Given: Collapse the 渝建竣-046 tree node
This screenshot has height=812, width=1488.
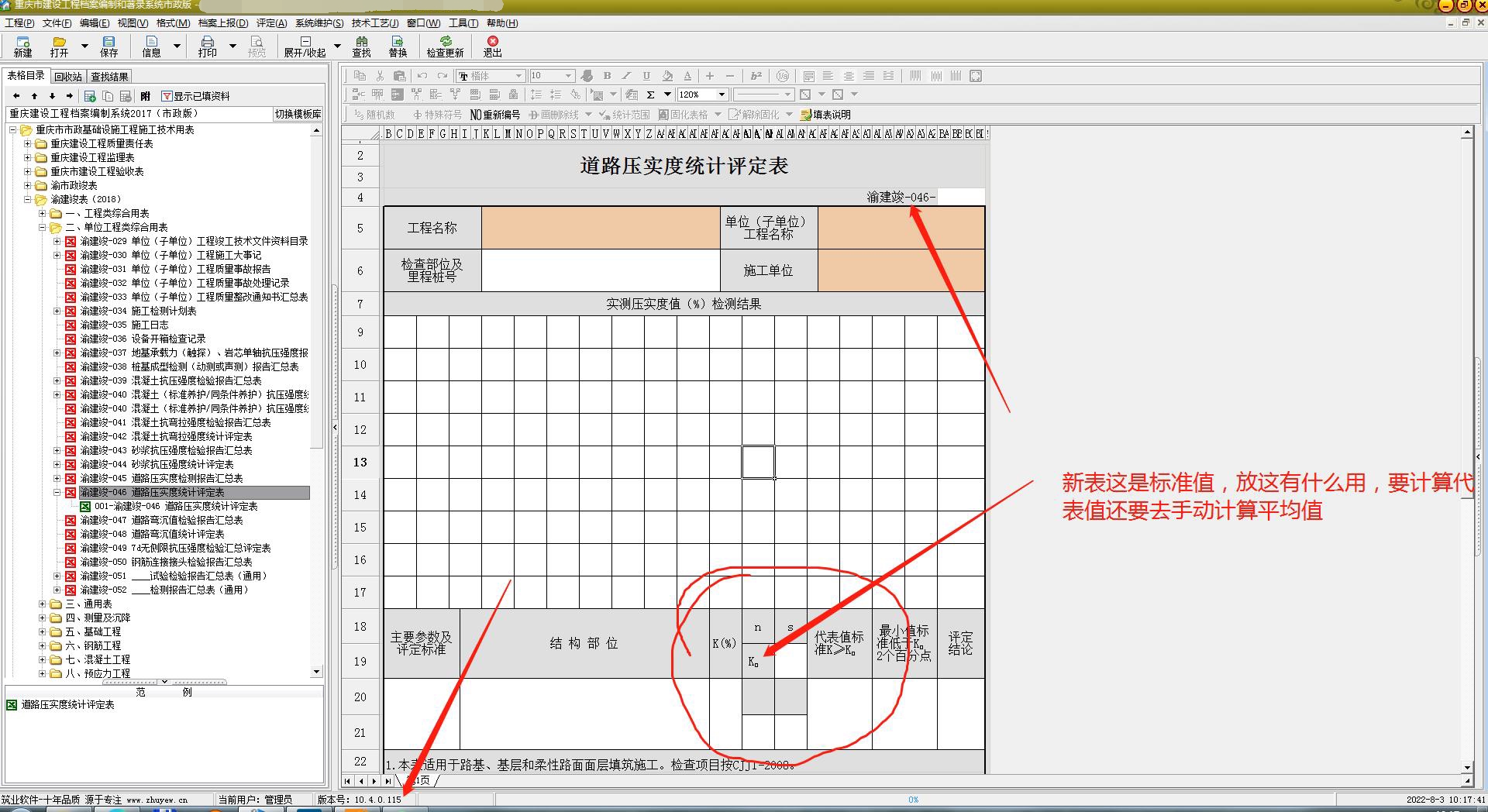Looking at the screenshot, I should [57, 492].
